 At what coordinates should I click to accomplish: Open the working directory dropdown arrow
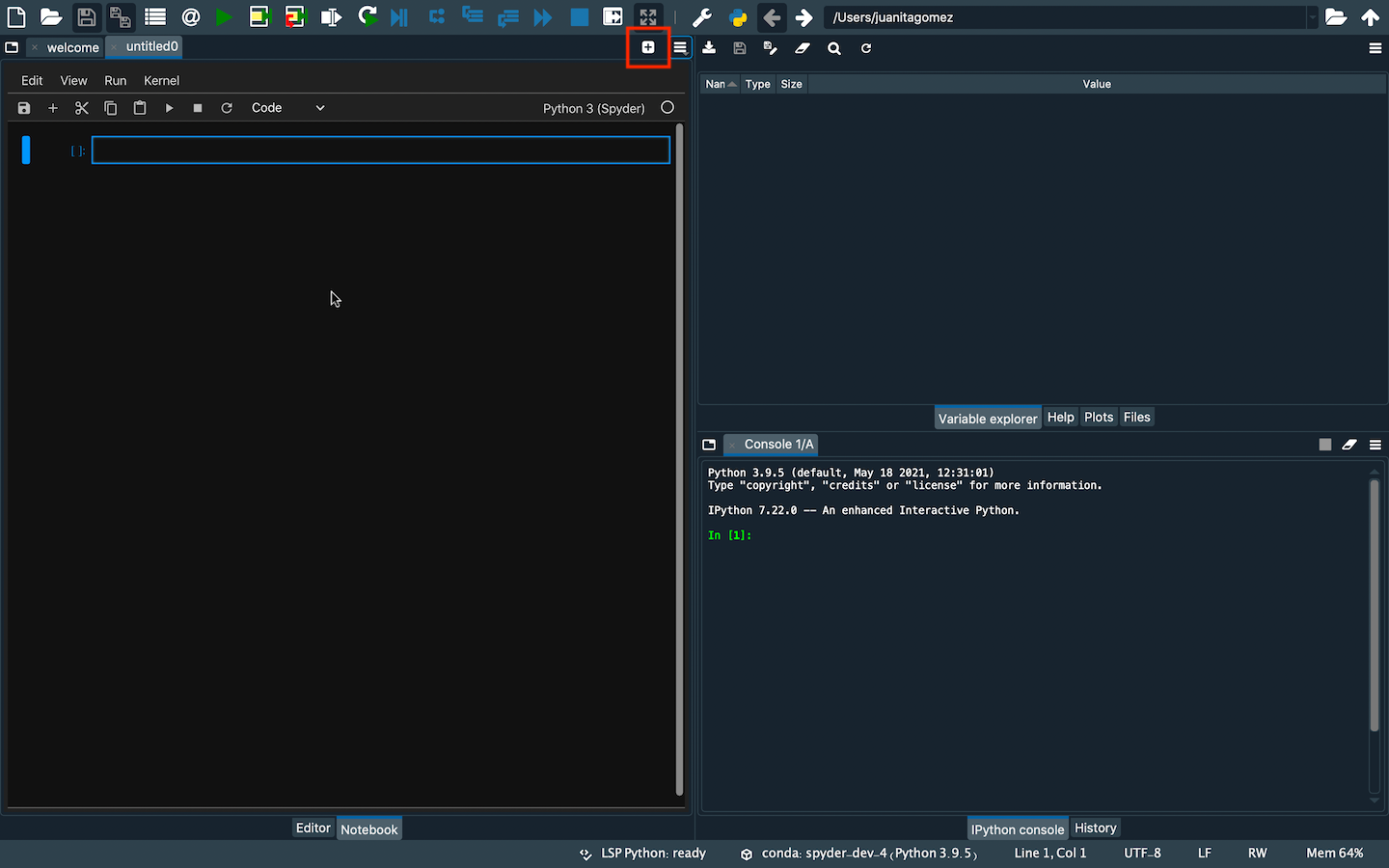coord(1314,16)
